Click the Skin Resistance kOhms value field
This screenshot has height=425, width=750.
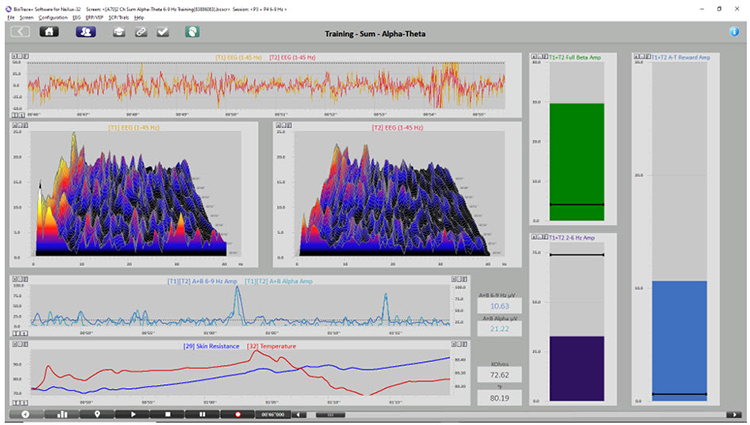[499, 374]
